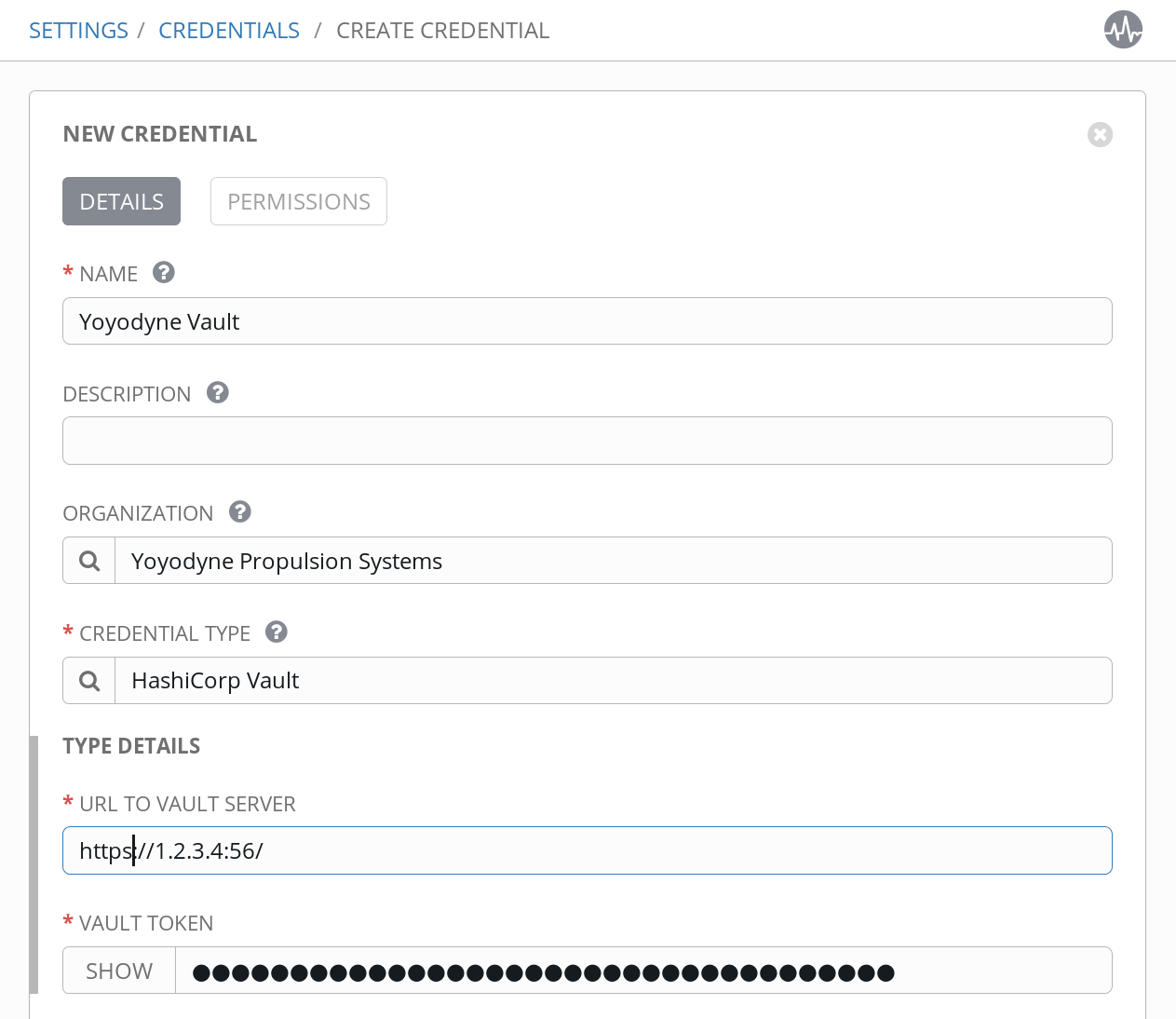Select the New Credential heading
1176x1019 pixels.
pos(160,134)
